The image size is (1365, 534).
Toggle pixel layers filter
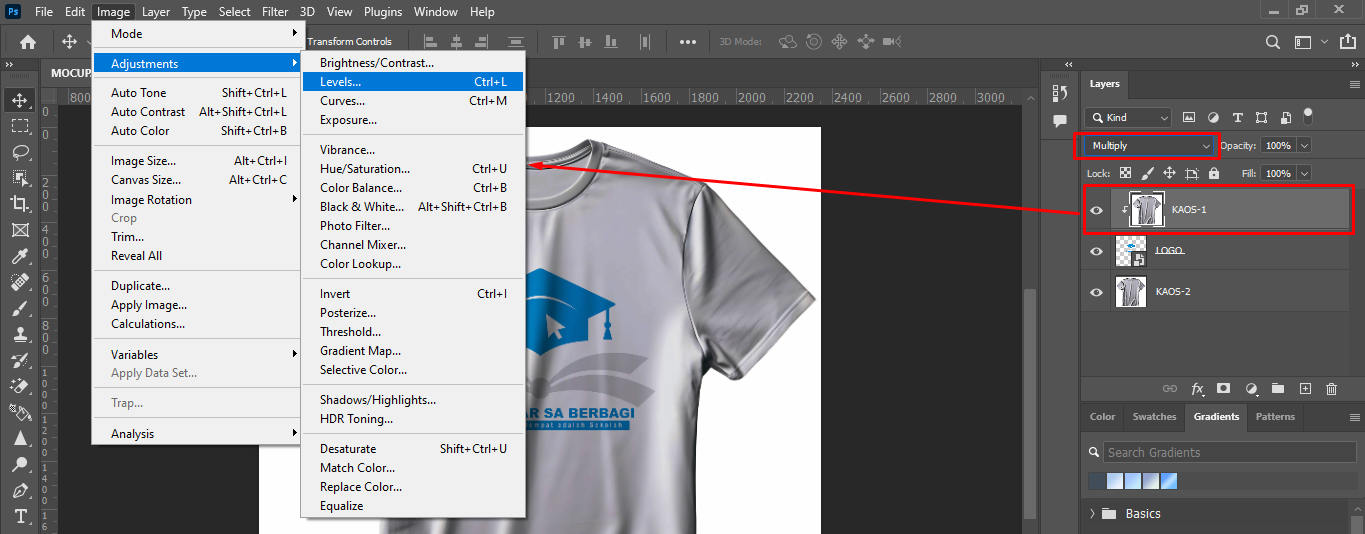pos(1190,117)
